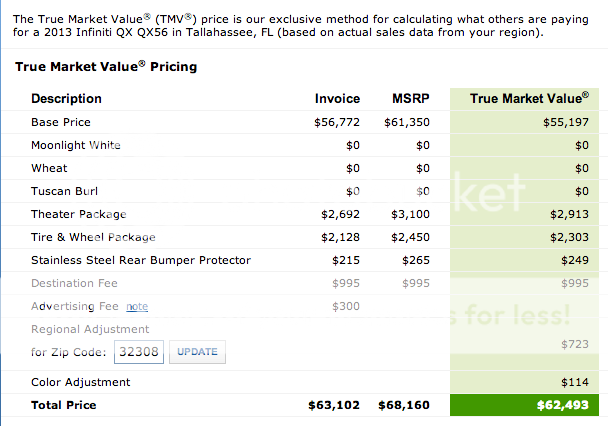Click the Description column header
This screenshot has height=426, width=608.
tap(66, 99)
